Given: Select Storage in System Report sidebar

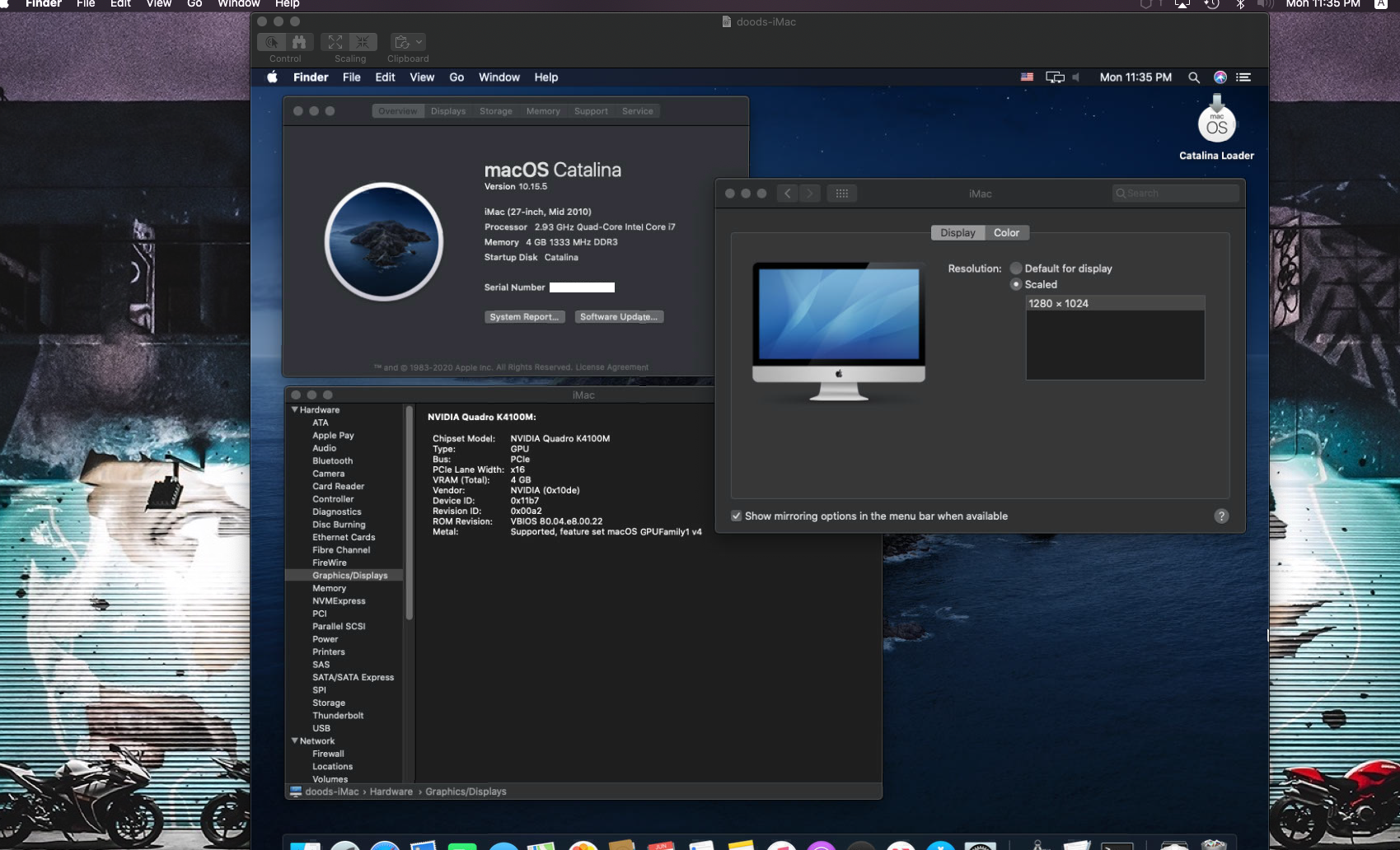Looking at the screenshot, I should [x=329, y=703].
